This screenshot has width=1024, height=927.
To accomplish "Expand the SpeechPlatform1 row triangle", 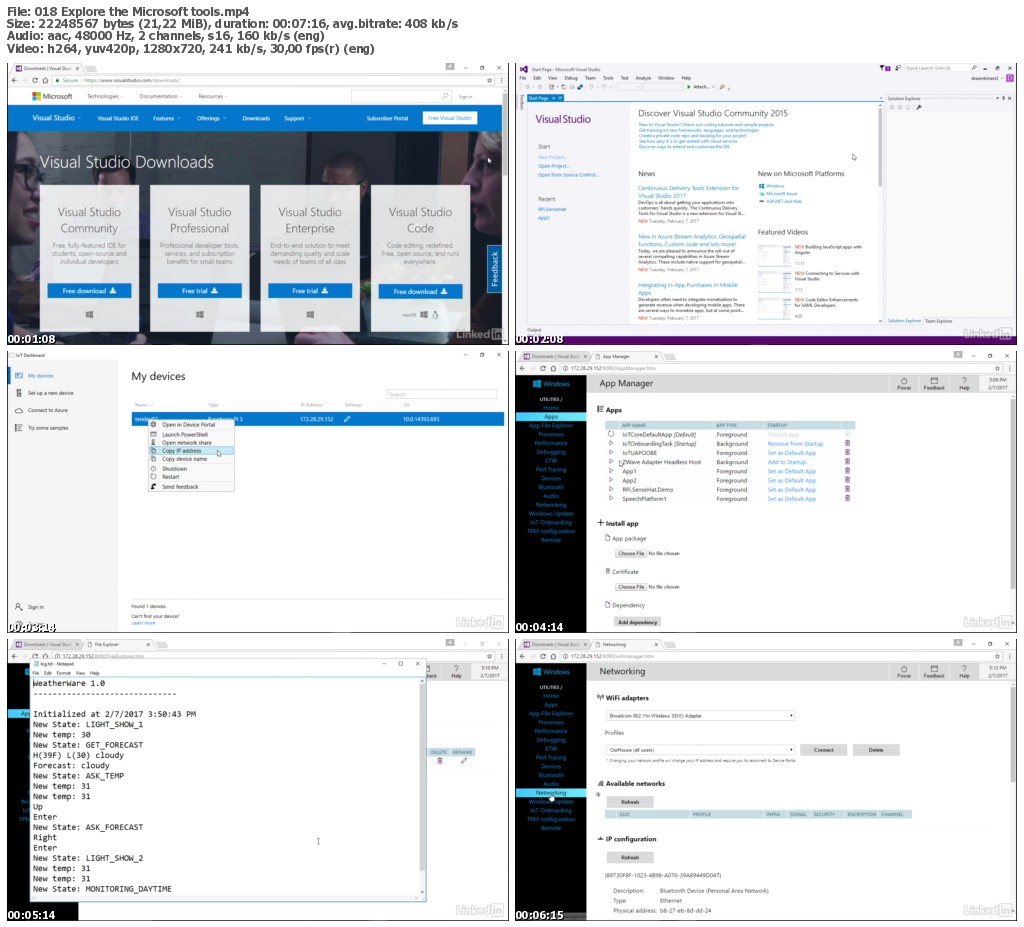I will tap(611, 498).
